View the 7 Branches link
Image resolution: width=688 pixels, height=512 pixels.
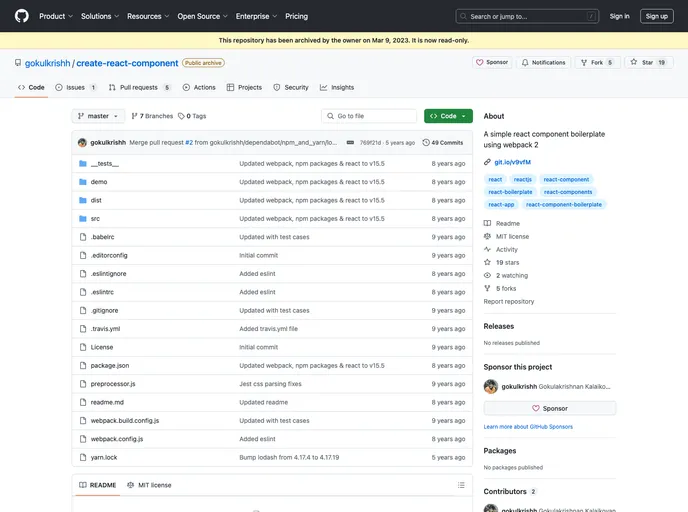(x=152, y=116)
